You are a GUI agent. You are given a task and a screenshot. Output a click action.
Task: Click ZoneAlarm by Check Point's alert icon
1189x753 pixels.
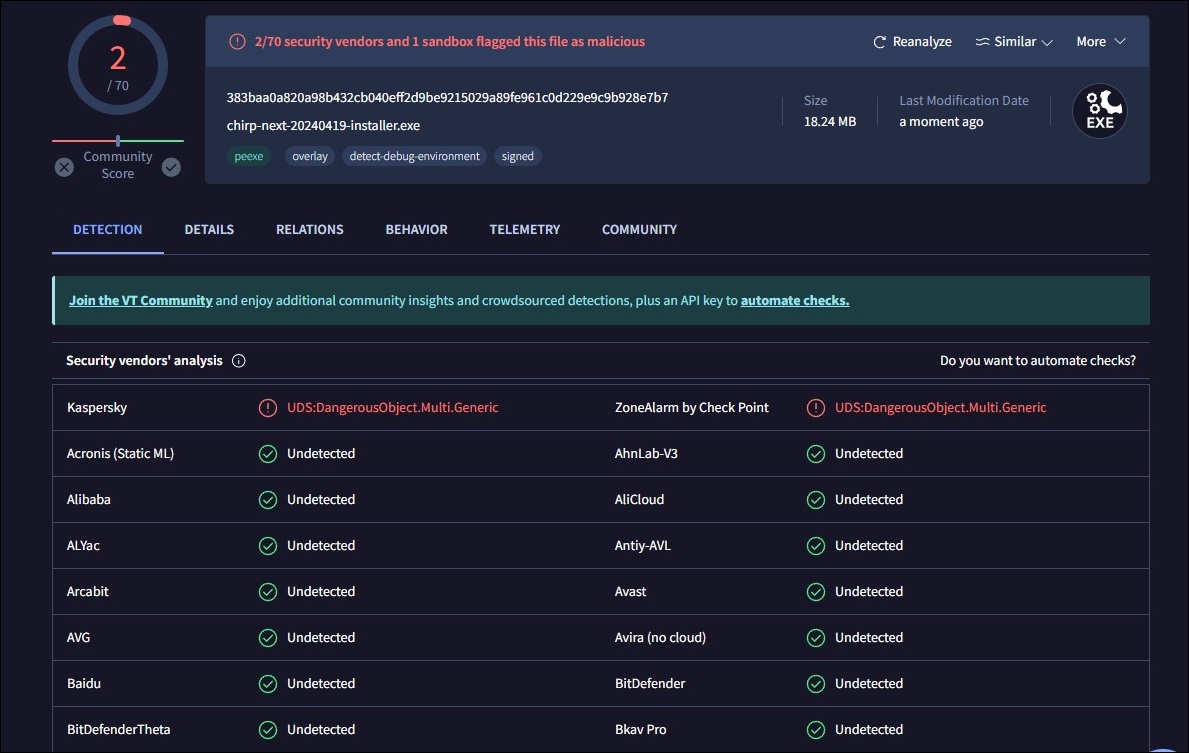point(816,408)
